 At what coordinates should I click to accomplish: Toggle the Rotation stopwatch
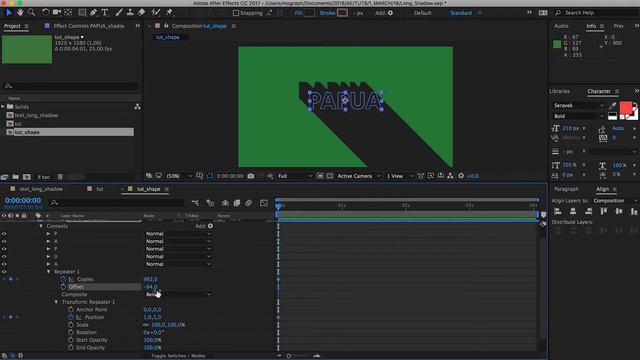(x=71, y=333)
